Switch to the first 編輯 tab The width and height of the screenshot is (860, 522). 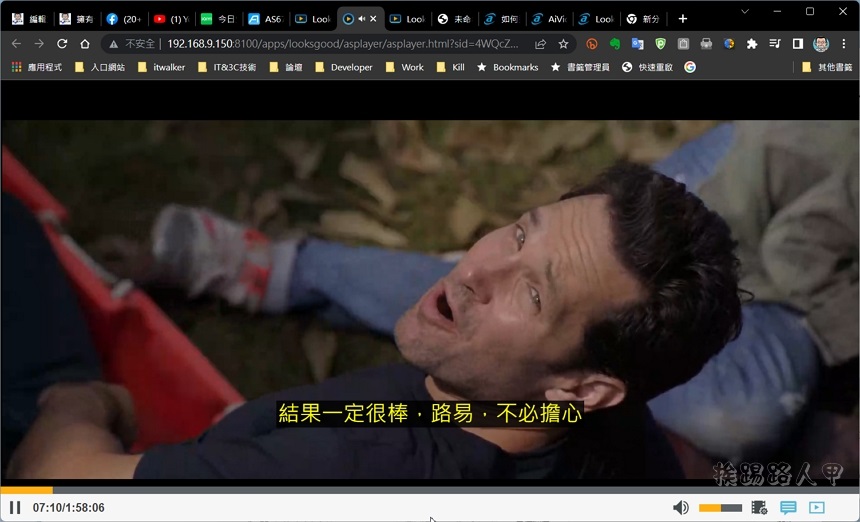pyautogui.click(x=30, y=19)
